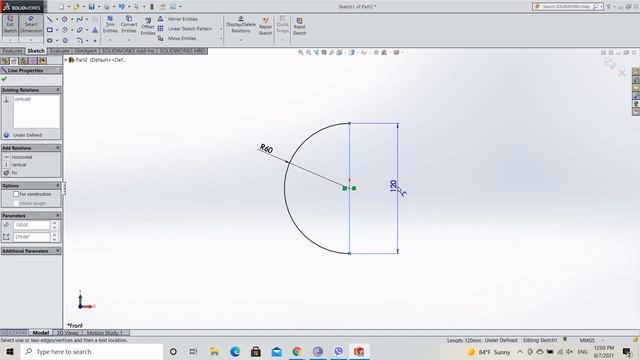
Task: Collapse the Add Relations section
Action: coord(58,148)
